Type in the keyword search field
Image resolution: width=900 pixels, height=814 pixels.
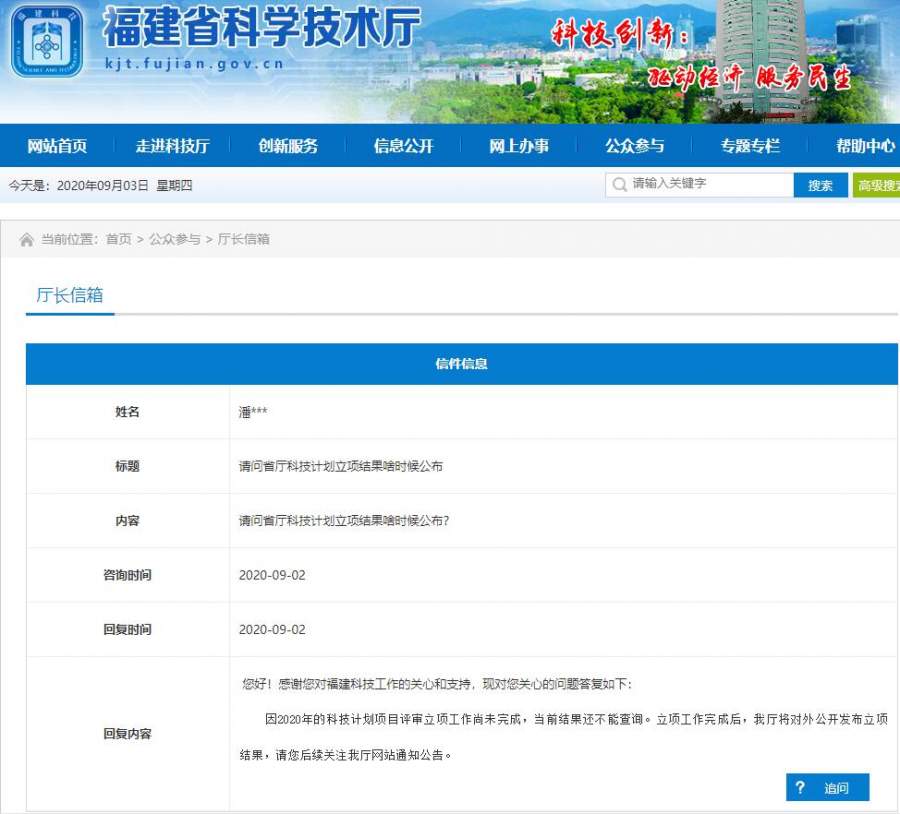pos(708,185)
